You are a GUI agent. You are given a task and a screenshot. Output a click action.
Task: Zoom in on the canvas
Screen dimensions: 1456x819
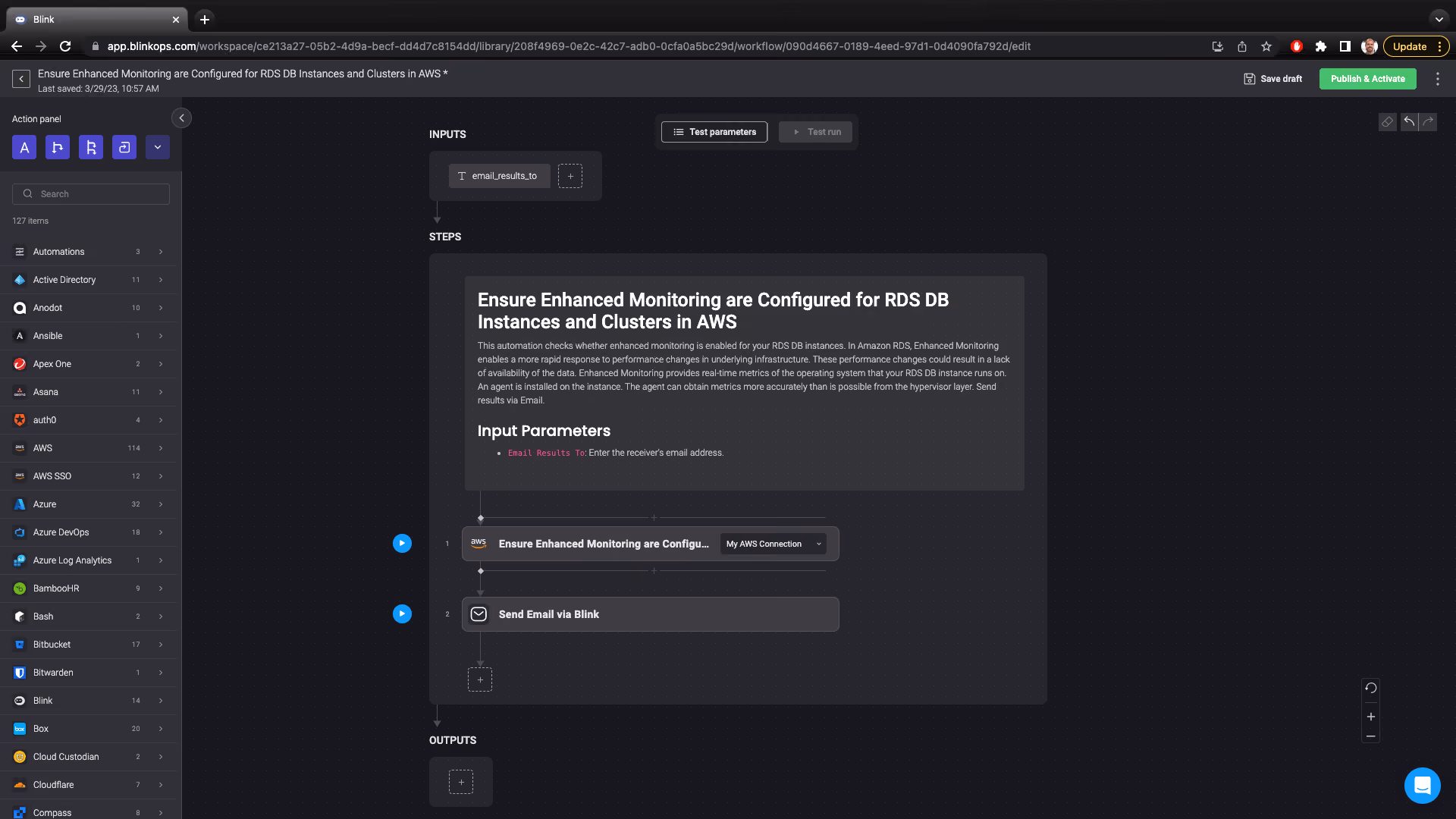pyautogui.click(x=1370, y=717)
